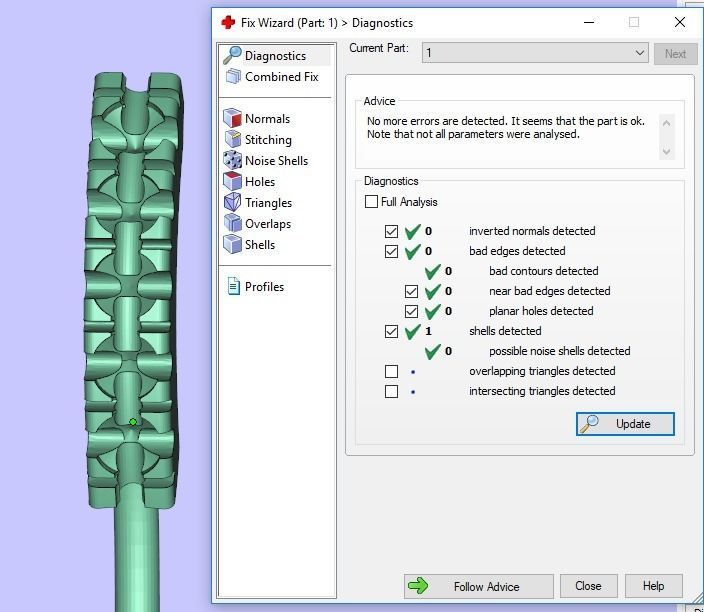
Task: Open the Holes fix page
Action: coord(260,182)
